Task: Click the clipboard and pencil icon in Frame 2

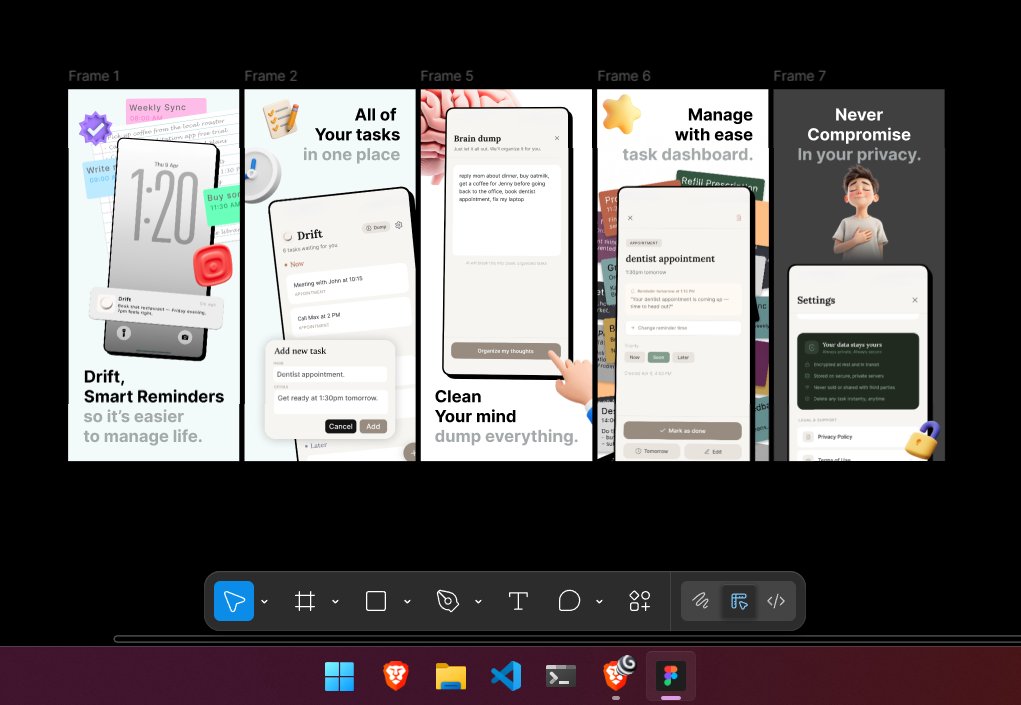Action: (x=281, y=119)
